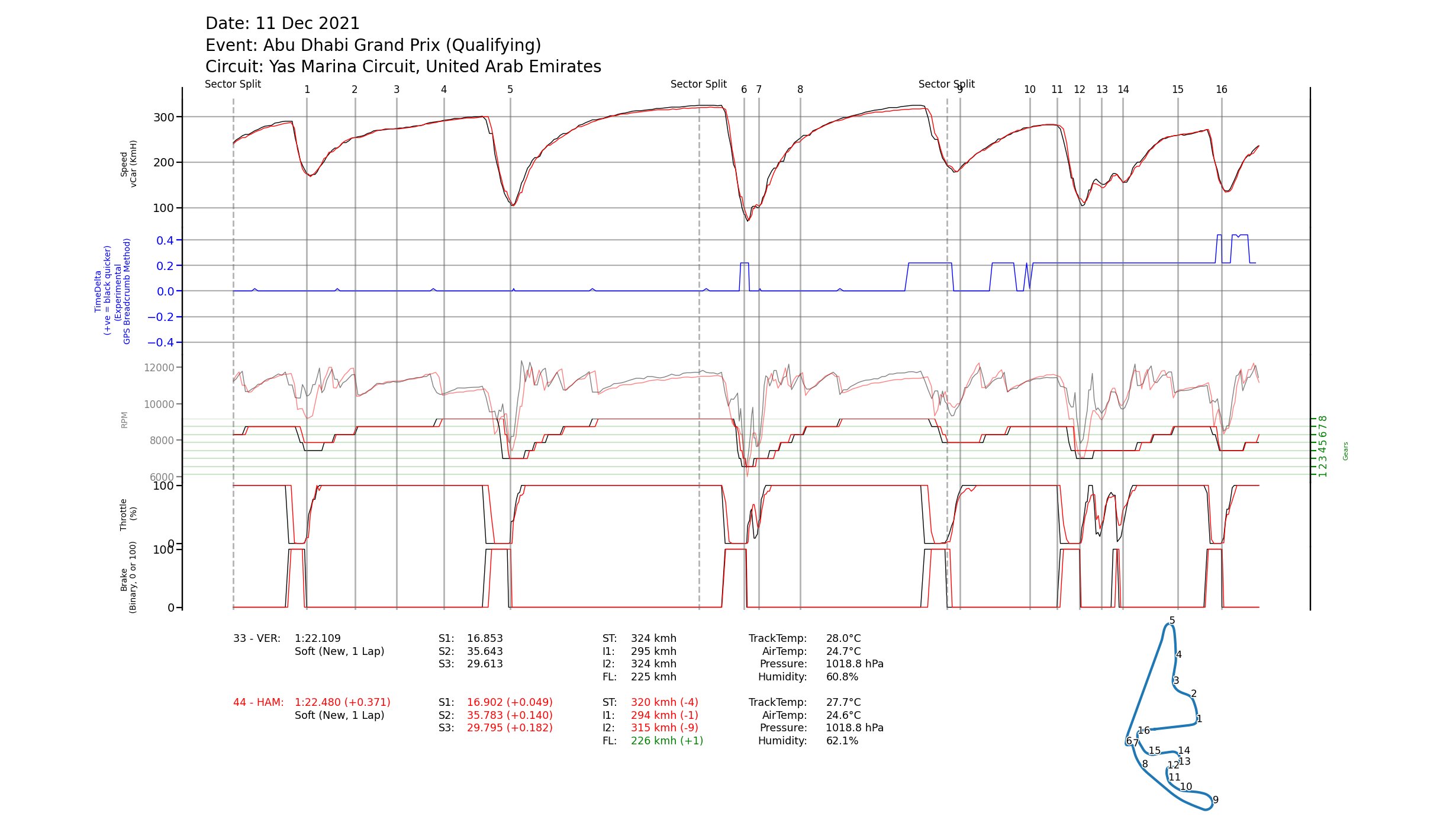Click the corner 5 marker above the speed trace
The image size is (1456, 829).
pyautogui.click(x=510, y=89)
